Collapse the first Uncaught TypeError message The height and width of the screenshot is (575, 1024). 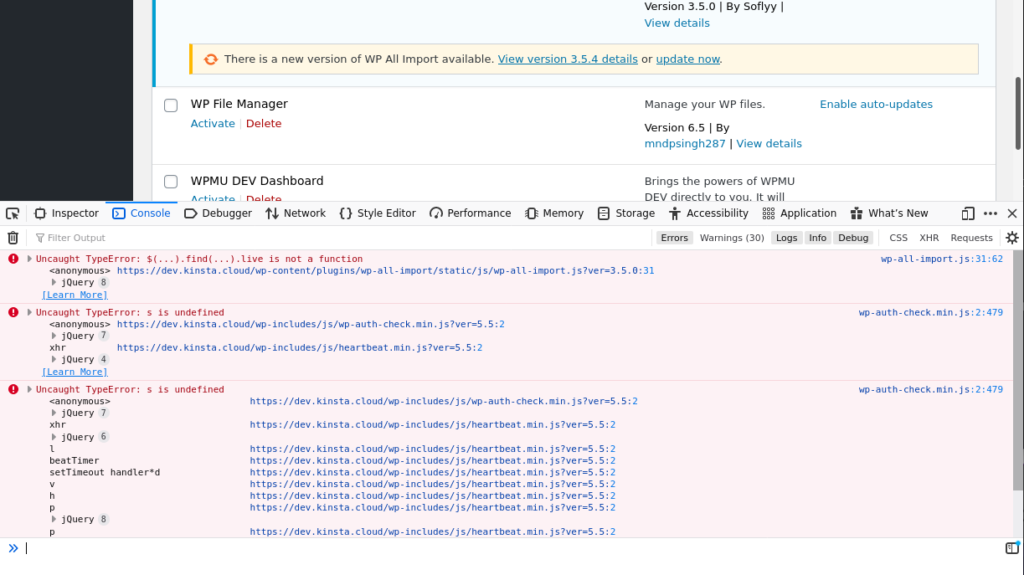coord(29,259)
